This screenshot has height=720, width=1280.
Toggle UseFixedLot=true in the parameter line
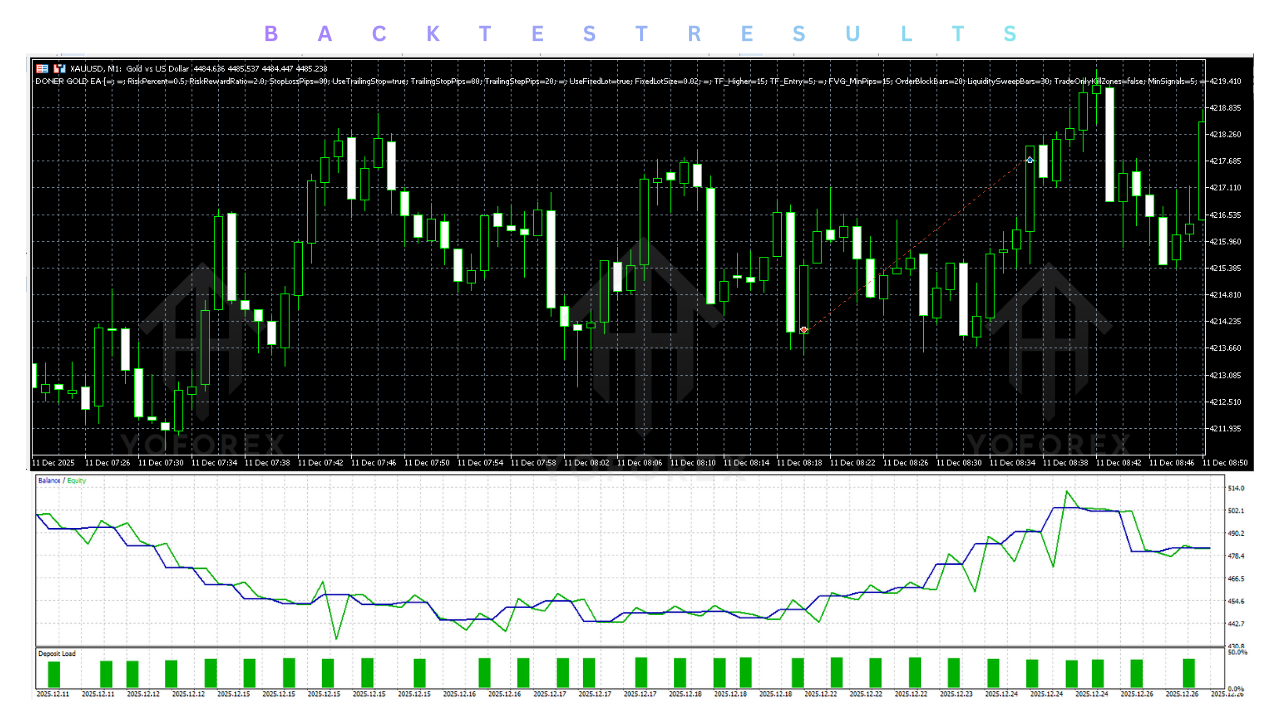coord(600,82)
